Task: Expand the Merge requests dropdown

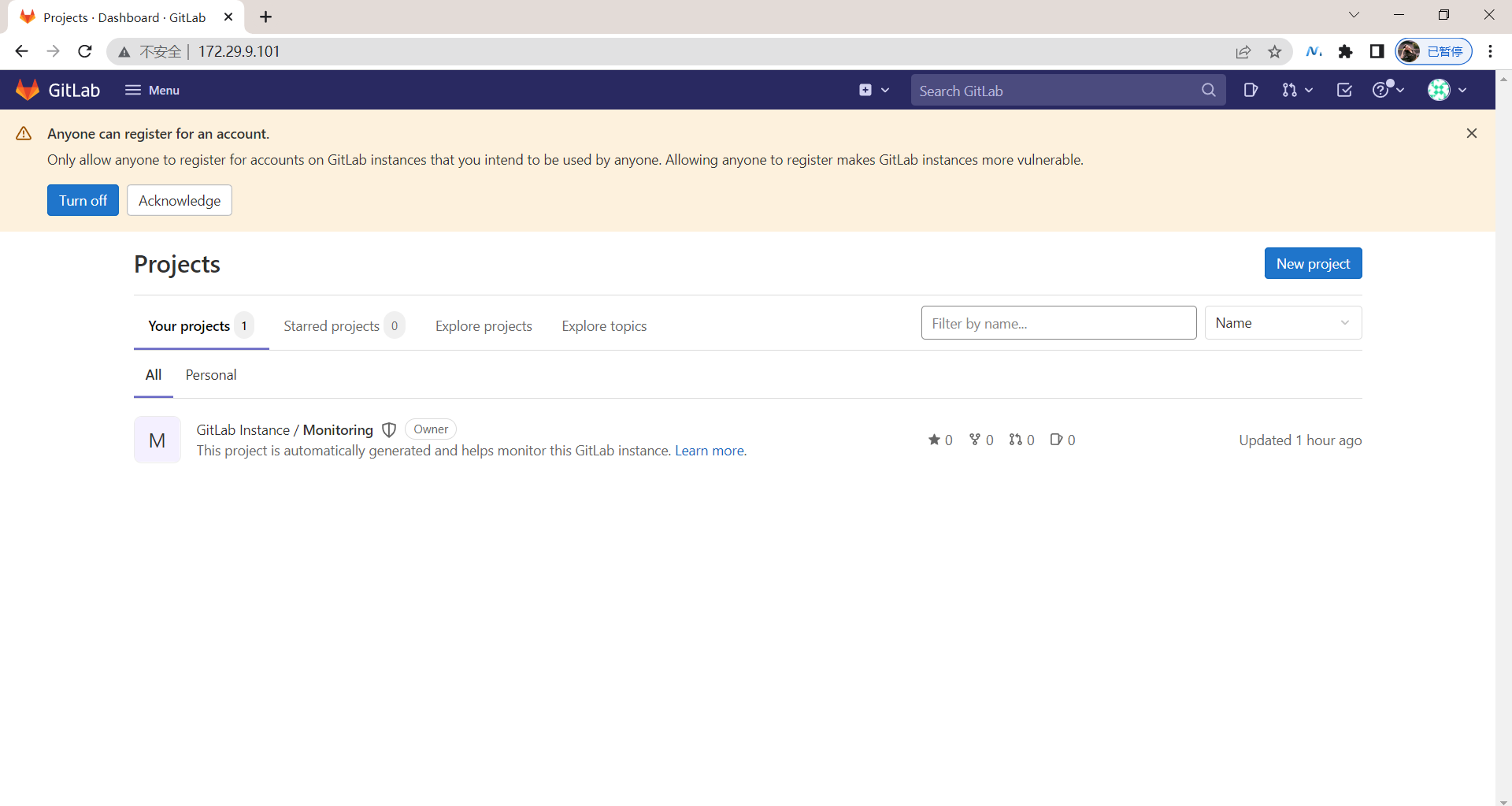Action: pyautogui.click(x=1297, y=90)
